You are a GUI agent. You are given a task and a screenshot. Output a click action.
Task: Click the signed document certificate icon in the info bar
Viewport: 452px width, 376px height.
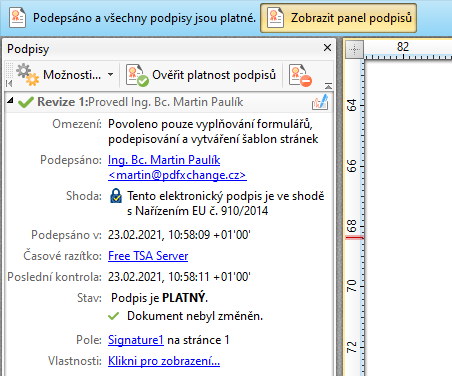point(17,18)
